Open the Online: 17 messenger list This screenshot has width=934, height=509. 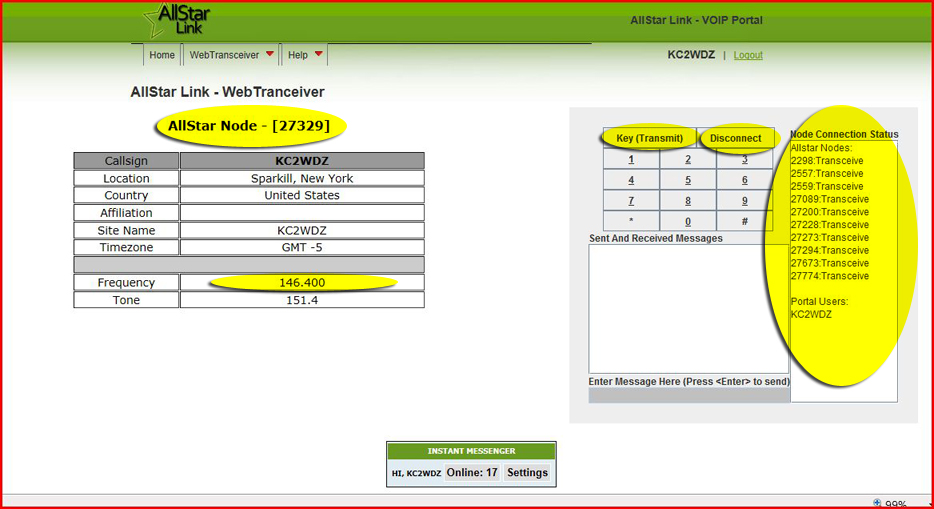(472, 473)
